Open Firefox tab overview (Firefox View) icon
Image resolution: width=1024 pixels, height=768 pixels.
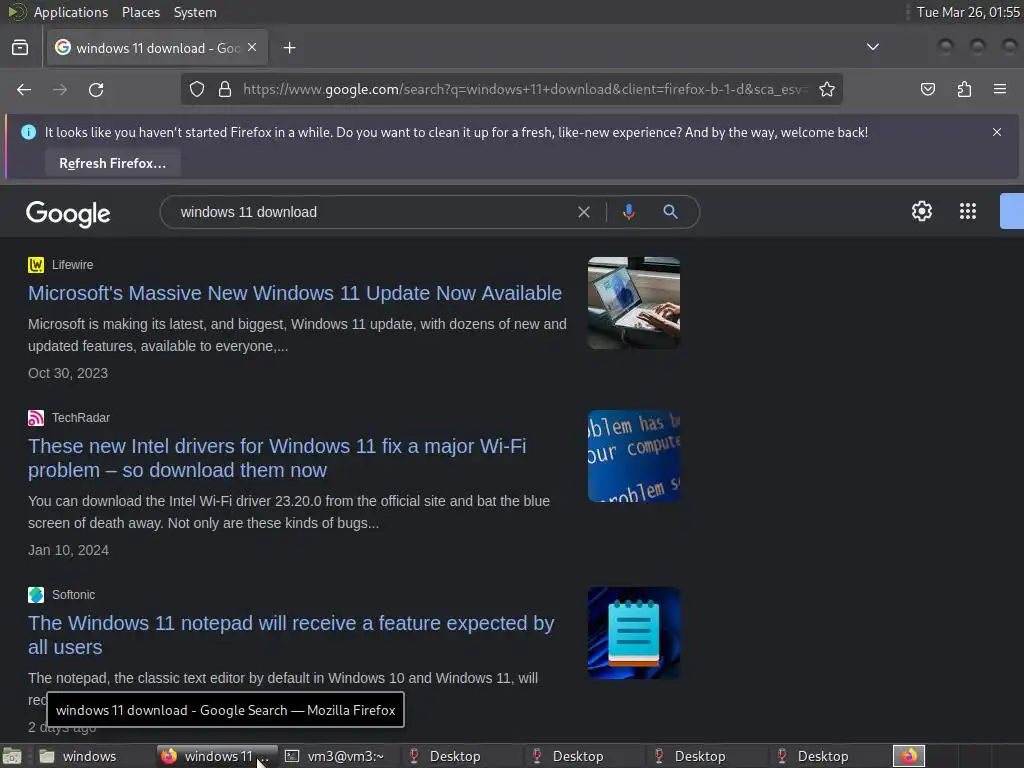pos(20,48)
